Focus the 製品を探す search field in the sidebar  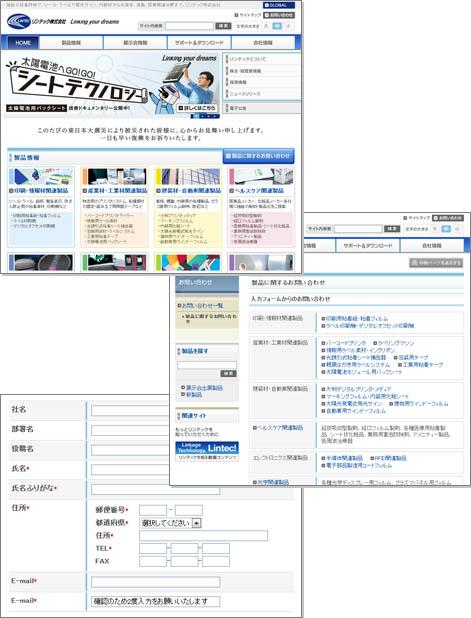[x=207, y=365]
